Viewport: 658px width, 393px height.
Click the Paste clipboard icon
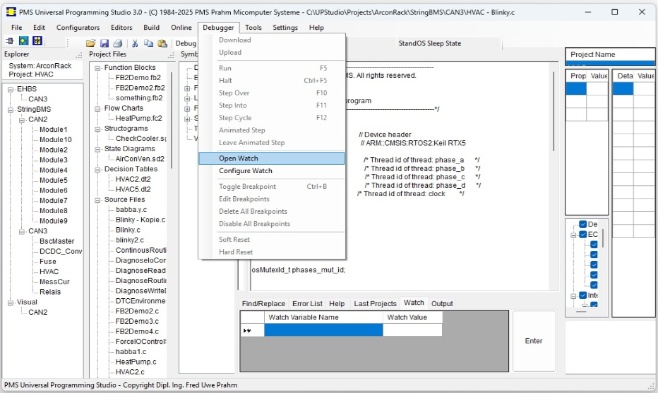pyautogui.click(x=162, y=43)
